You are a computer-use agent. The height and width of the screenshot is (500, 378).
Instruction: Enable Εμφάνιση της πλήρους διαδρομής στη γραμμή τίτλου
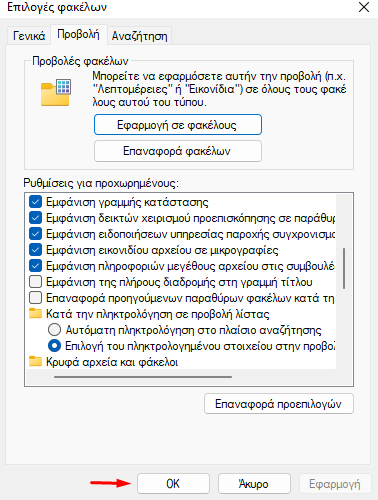coord(35,282)
